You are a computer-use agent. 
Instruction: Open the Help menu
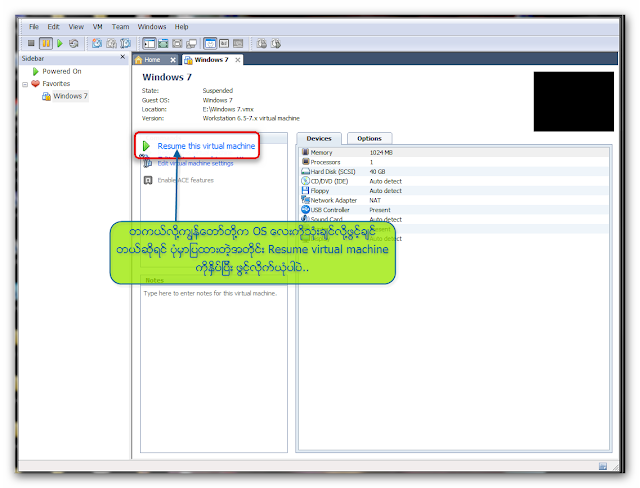[182, 27]
